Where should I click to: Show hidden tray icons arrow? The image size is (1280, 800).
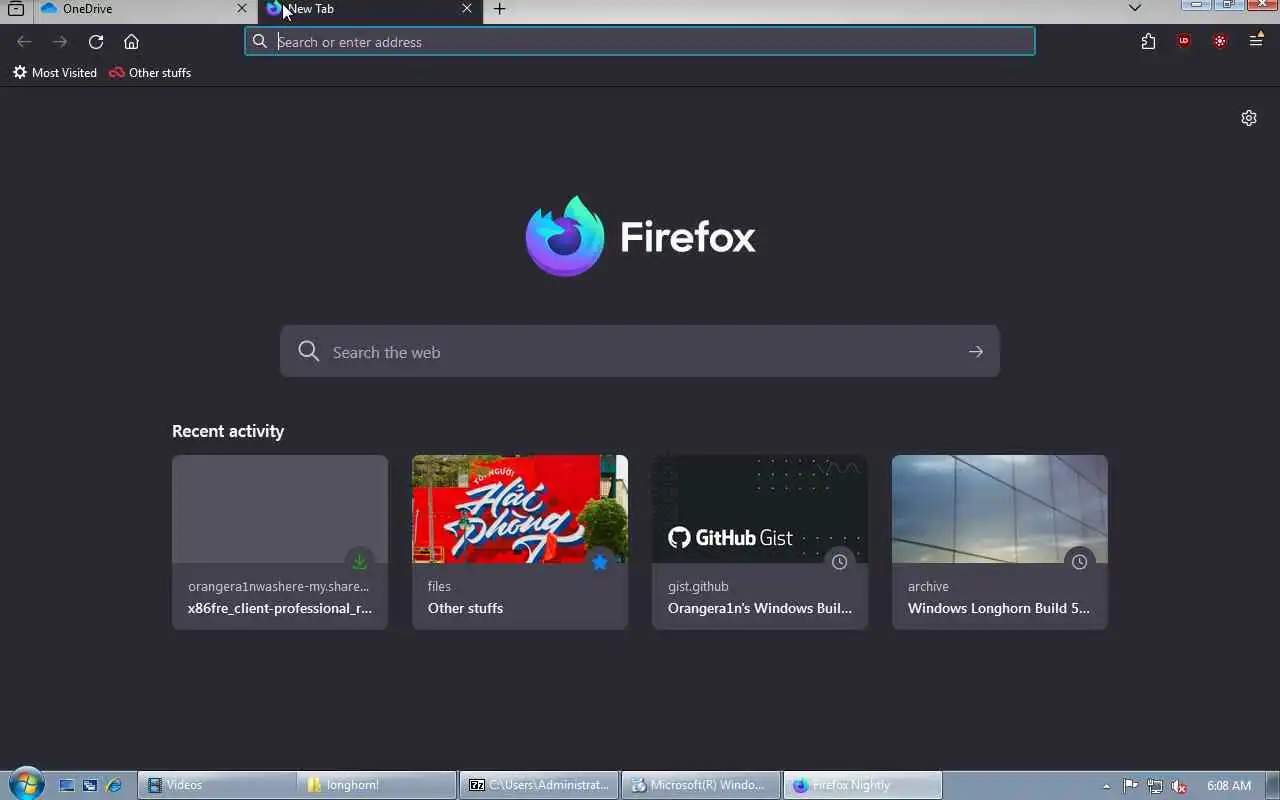(1106, 786)
